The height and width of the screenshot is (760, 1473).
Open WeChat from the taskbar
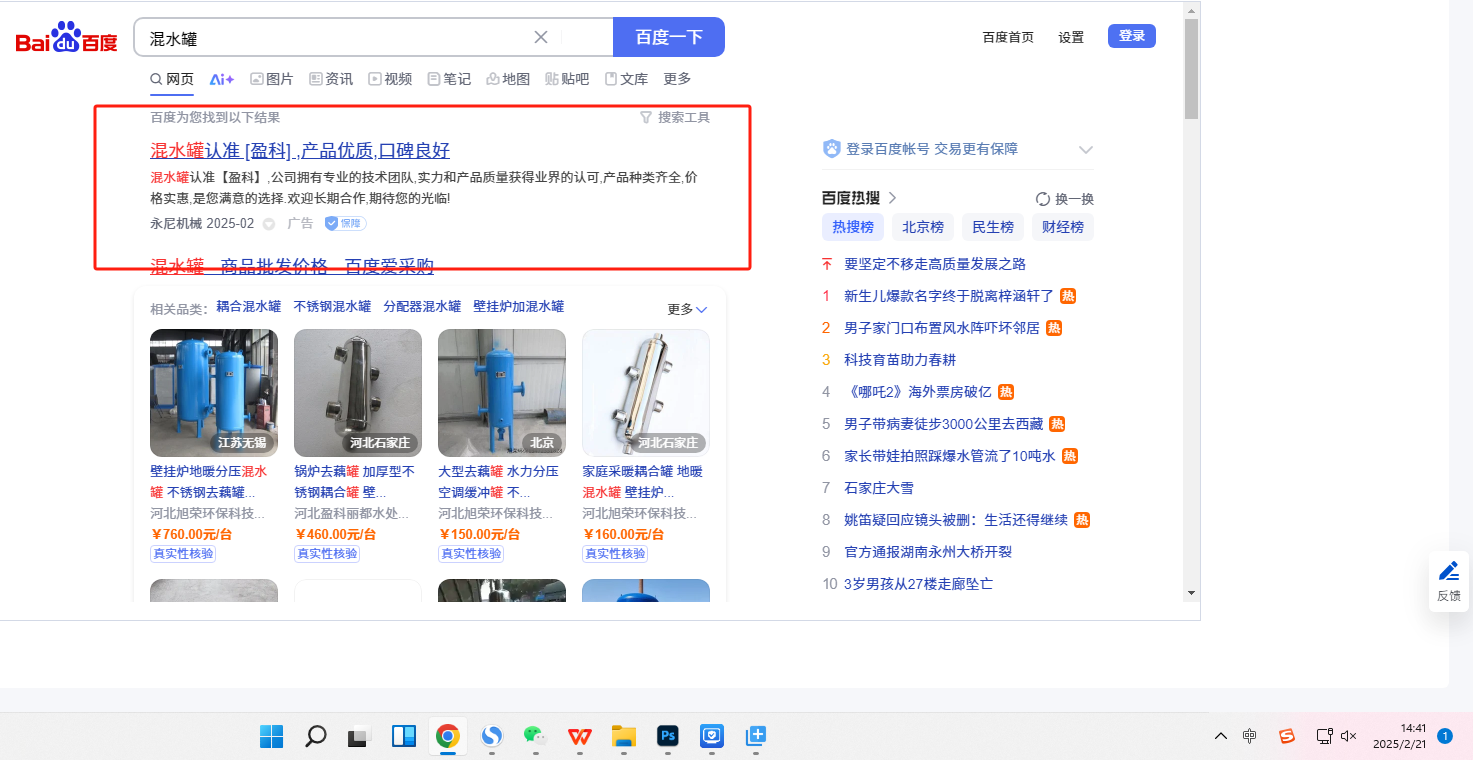tap(535, 737)
